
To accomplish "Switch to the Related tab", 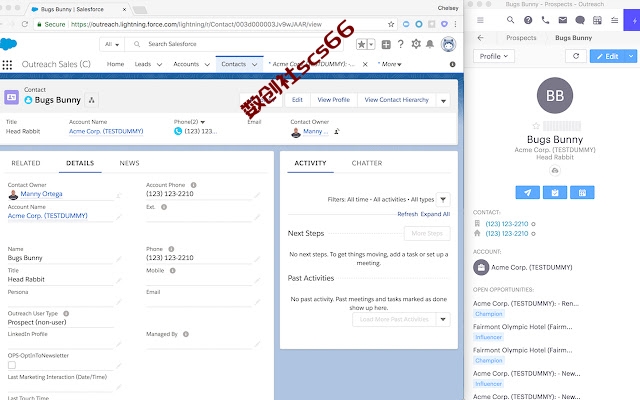I will [26, 163].
